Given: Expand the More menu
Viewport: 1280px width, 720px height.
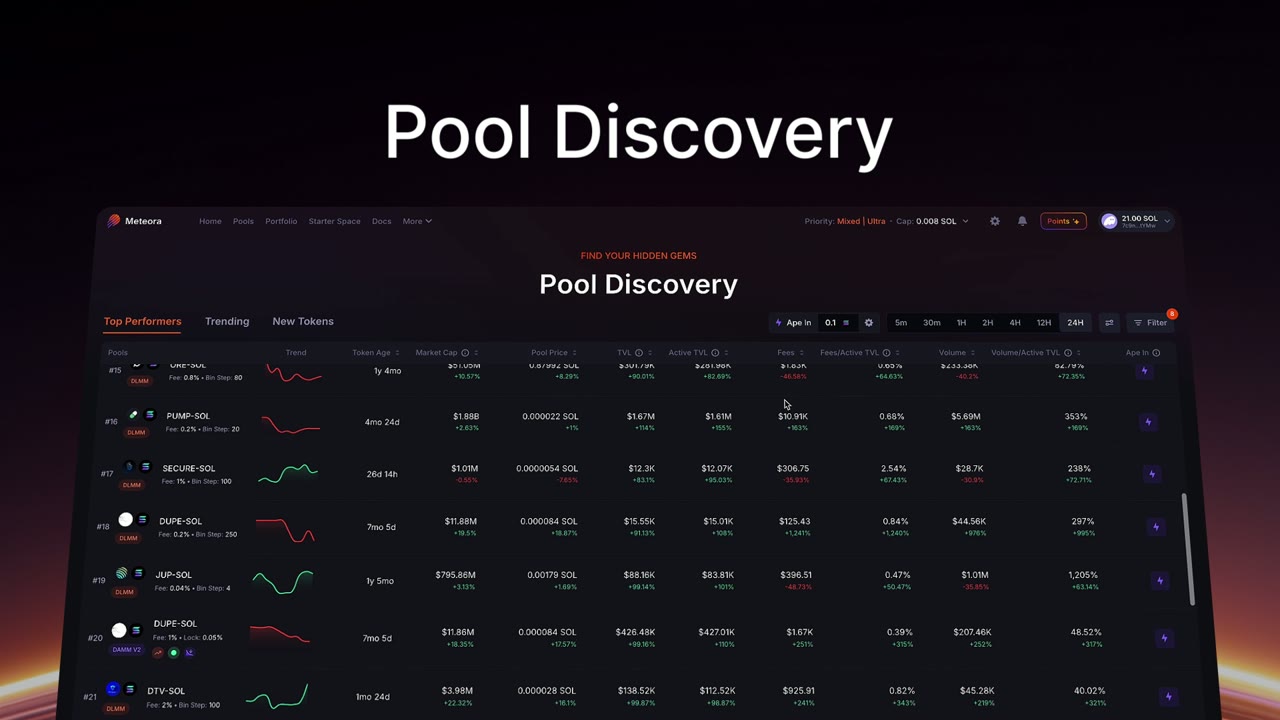Looking at the screenshot, I should click(417, 221).
